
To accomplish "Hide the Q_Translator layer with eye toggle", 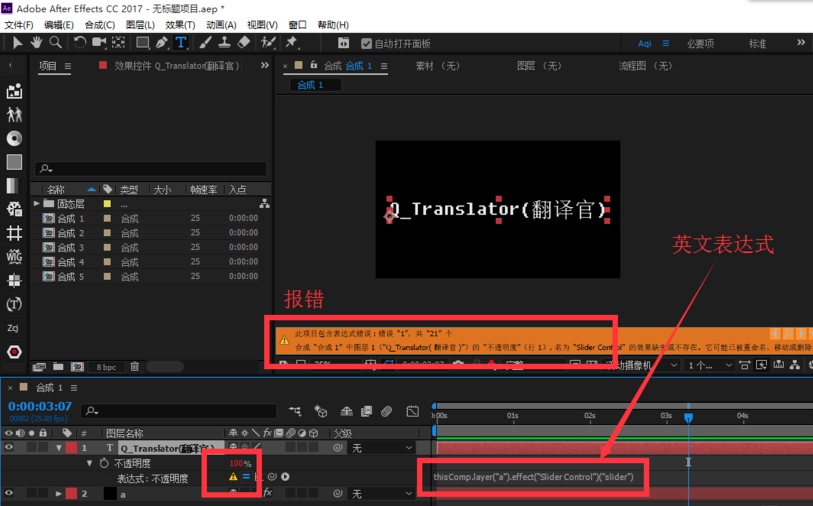I will pos(9,447).
